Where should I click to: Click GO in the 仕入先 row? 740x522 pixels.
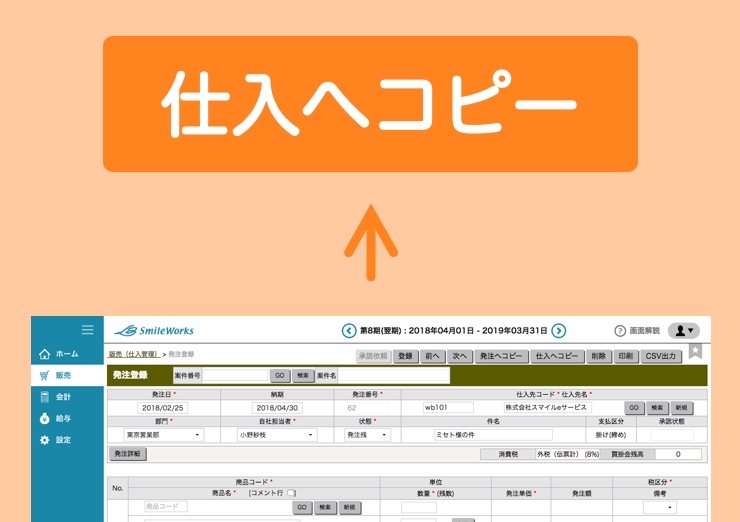634,408
